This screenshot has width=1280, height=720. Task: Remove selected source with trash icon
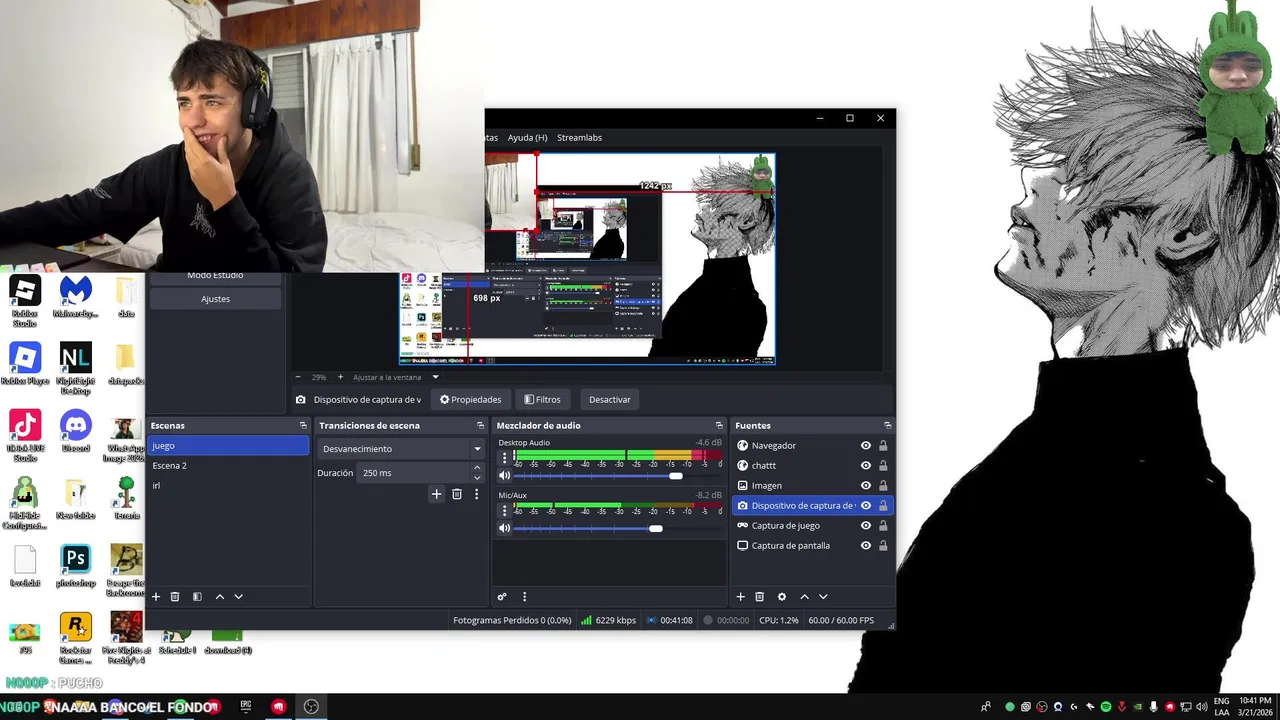point(760,597)
